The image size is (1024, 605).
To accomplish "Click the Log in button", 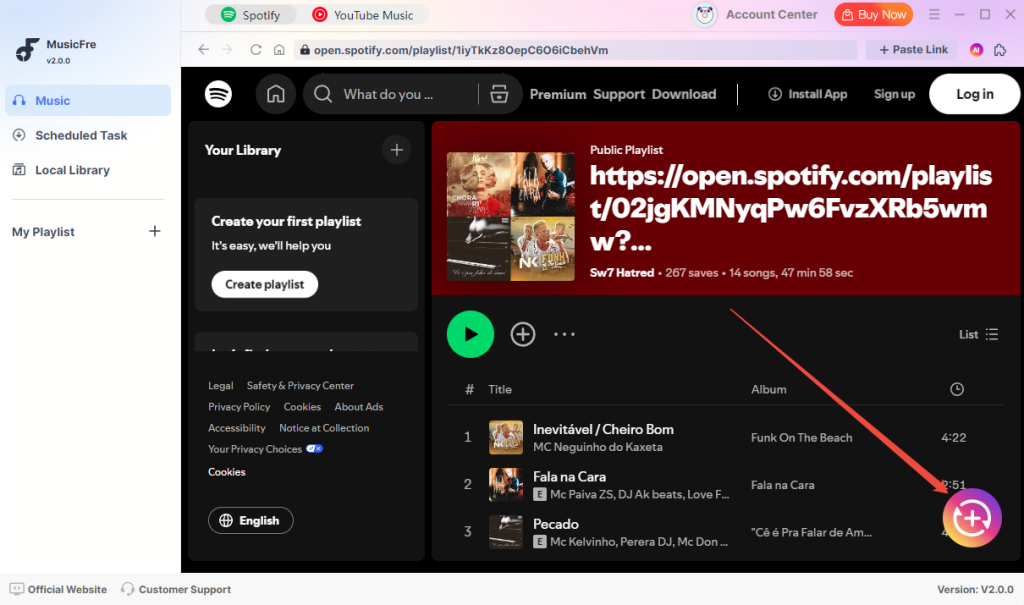I will pos(974,94).
